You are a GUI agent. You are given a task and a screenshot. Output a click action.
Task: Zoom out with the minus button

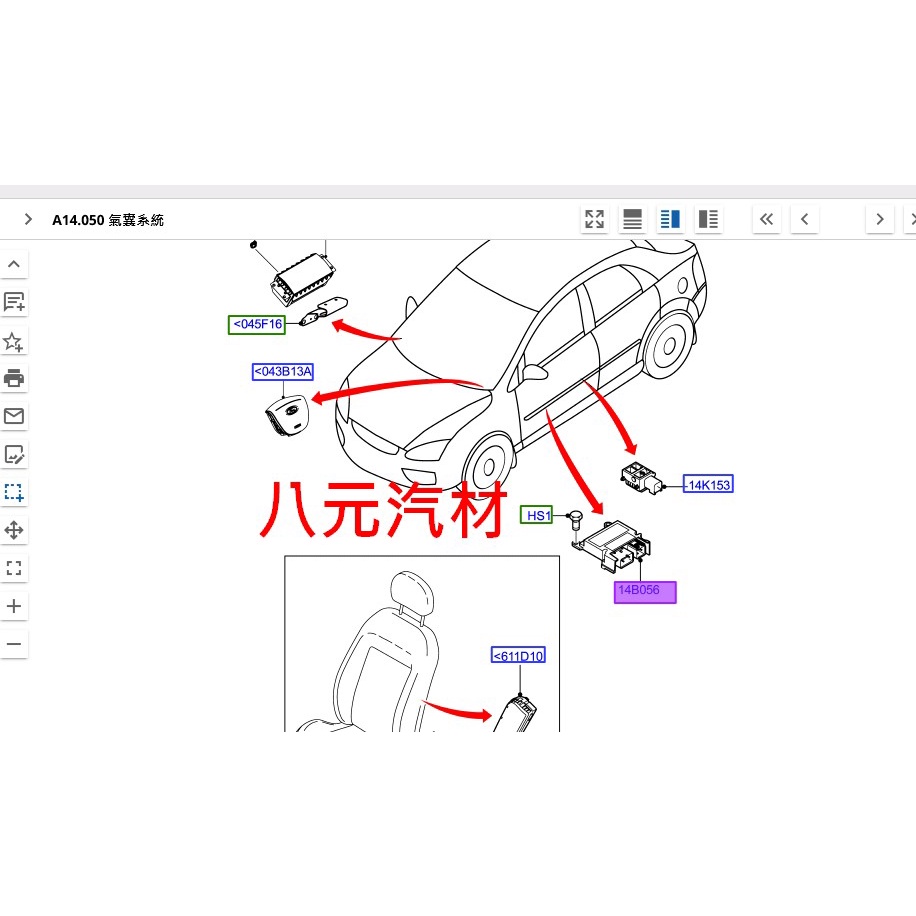coord(14,644)
